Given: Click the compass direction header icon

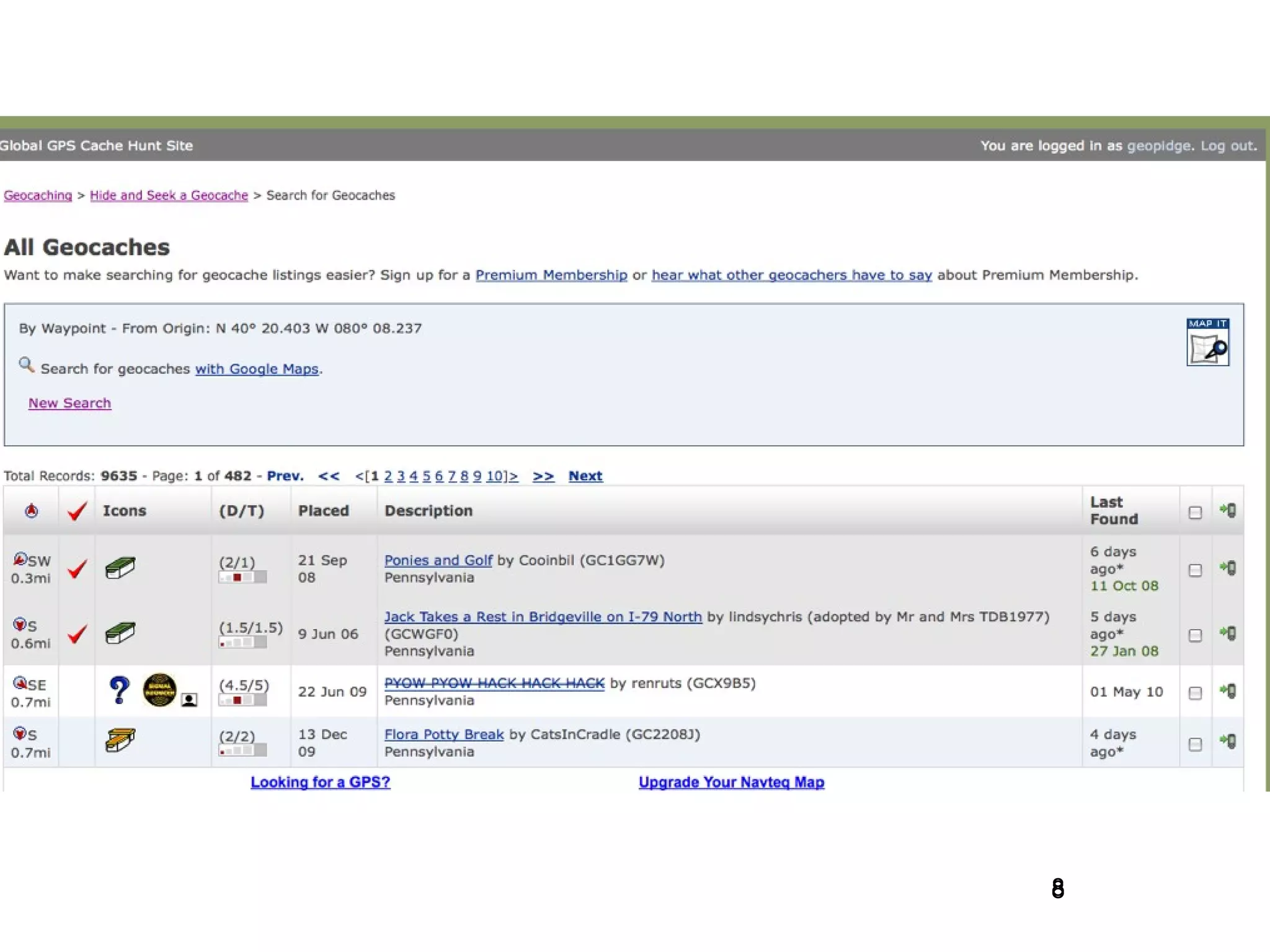Looking at the screenshot, I should click(x=31, y=511).
